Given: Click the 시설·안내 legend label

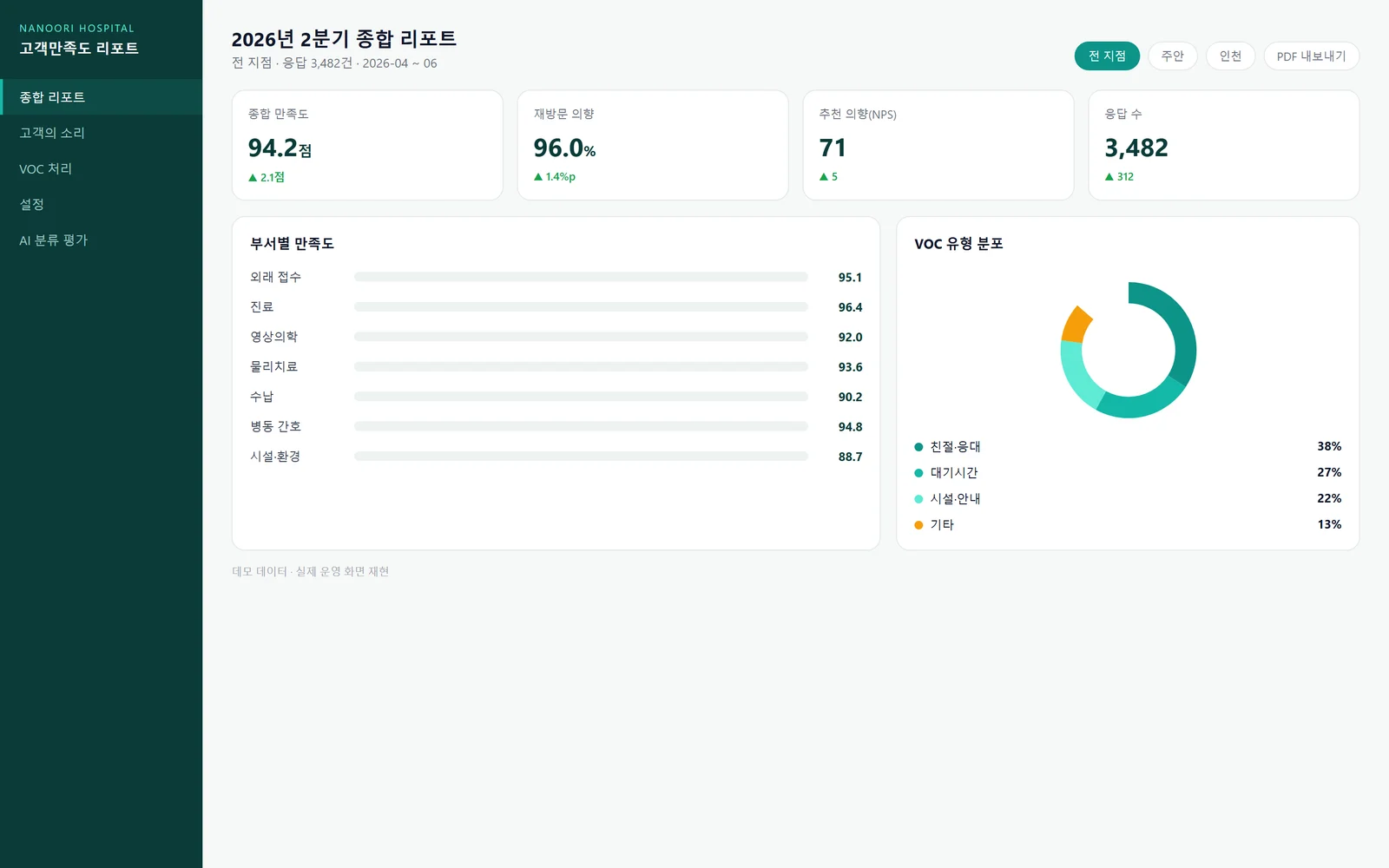Looking at the screenshot, I should click(955, 499).
